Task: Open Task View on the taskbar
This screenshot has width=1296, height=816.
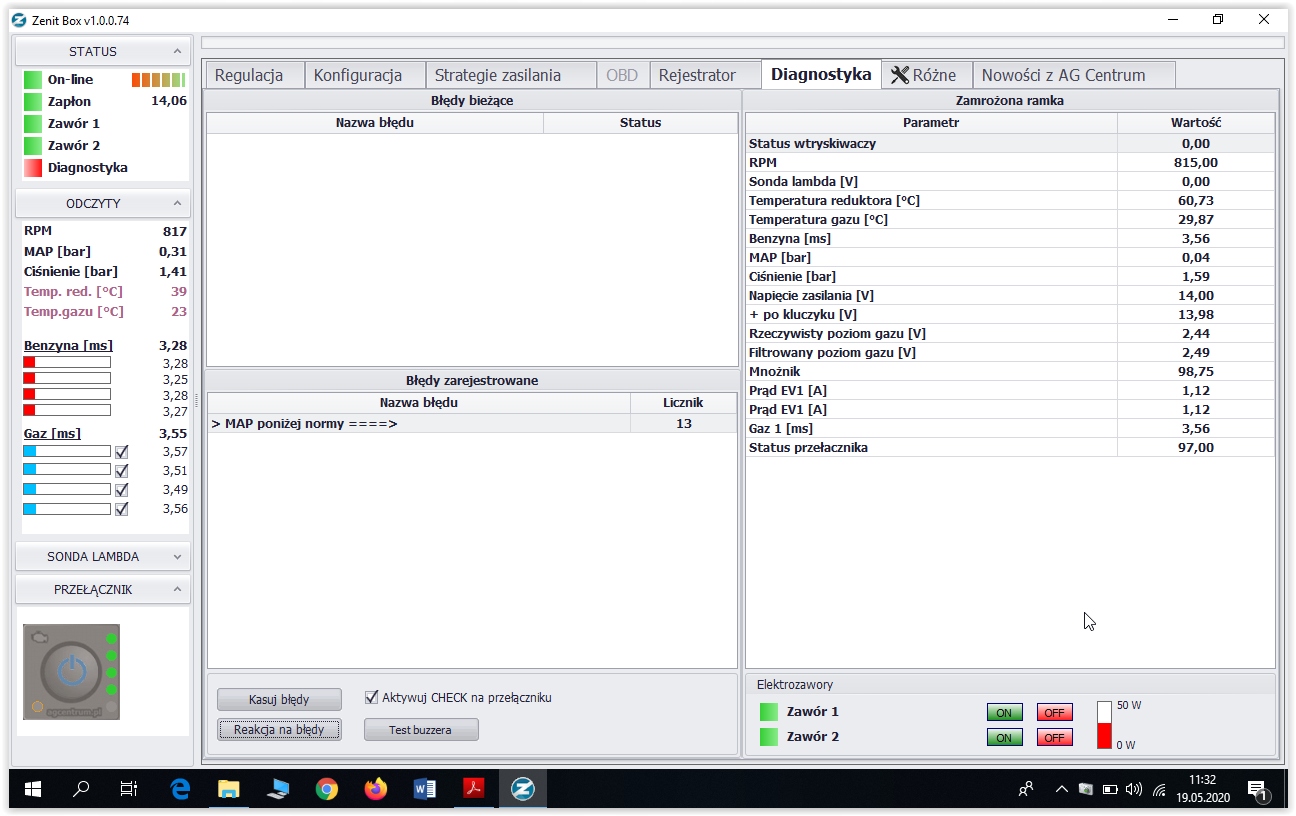Action: [x=129, y=789]
